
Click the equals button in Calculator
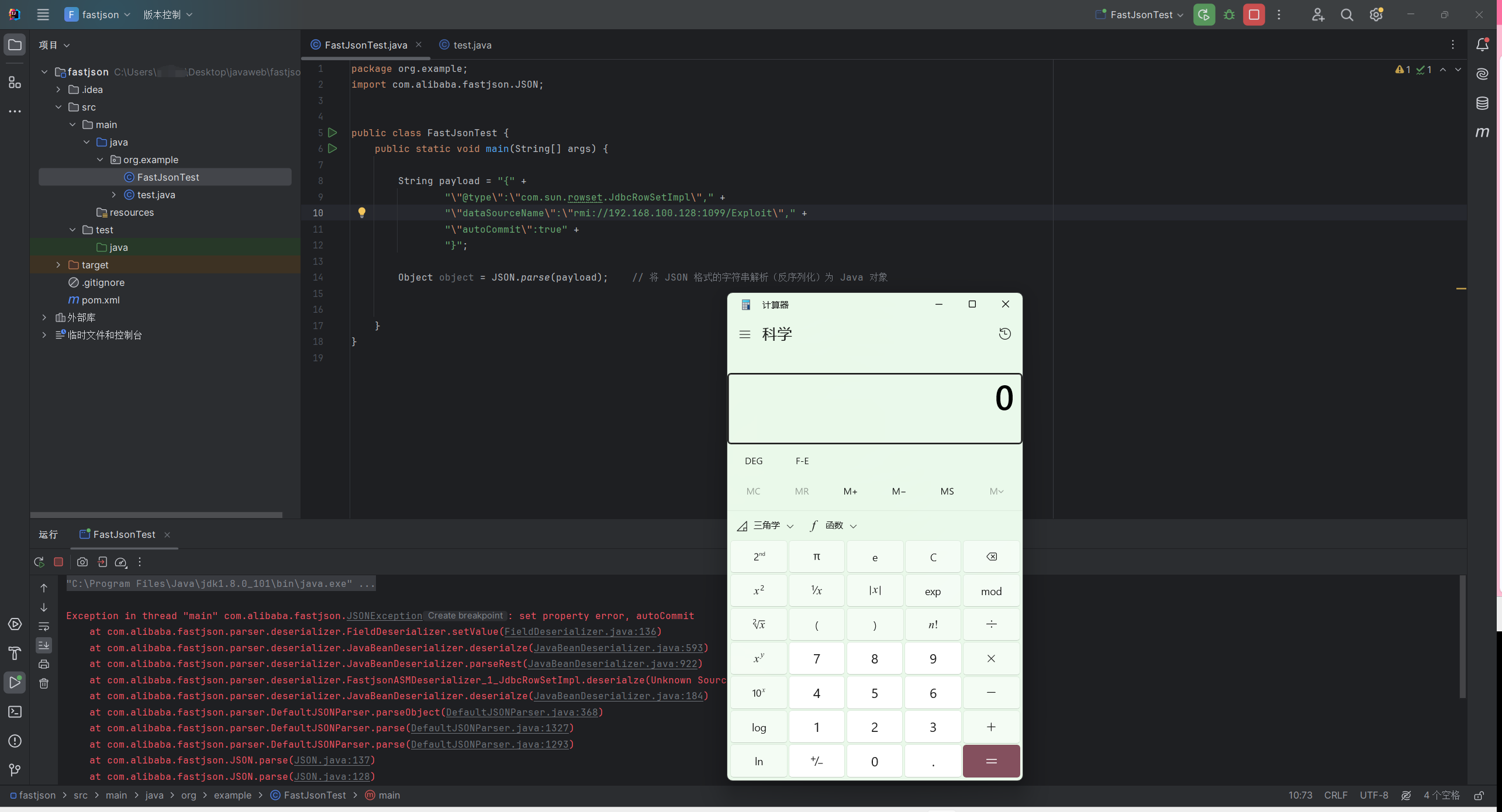coord(991,761)
